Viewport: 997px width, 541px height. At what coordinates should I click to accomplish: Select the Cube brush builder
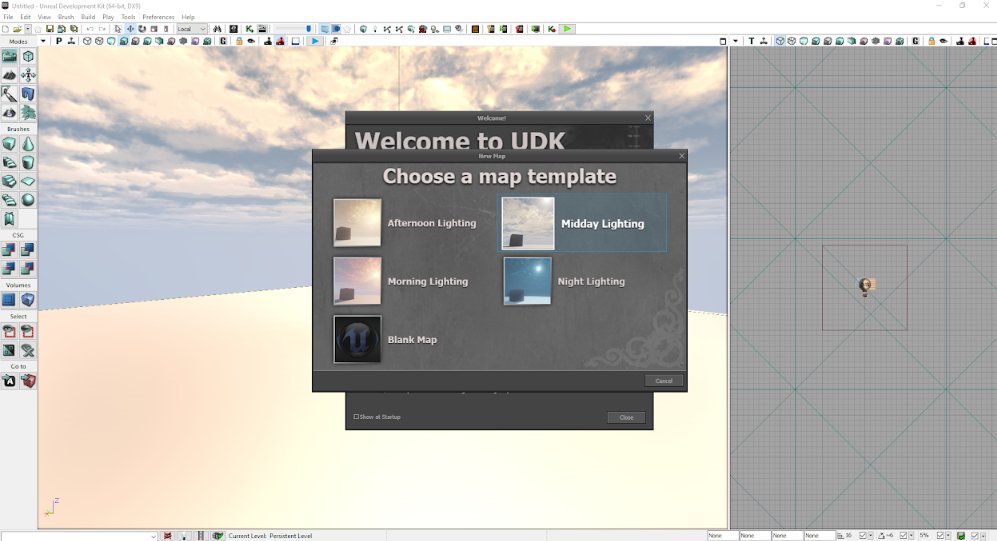click(10, 144)
